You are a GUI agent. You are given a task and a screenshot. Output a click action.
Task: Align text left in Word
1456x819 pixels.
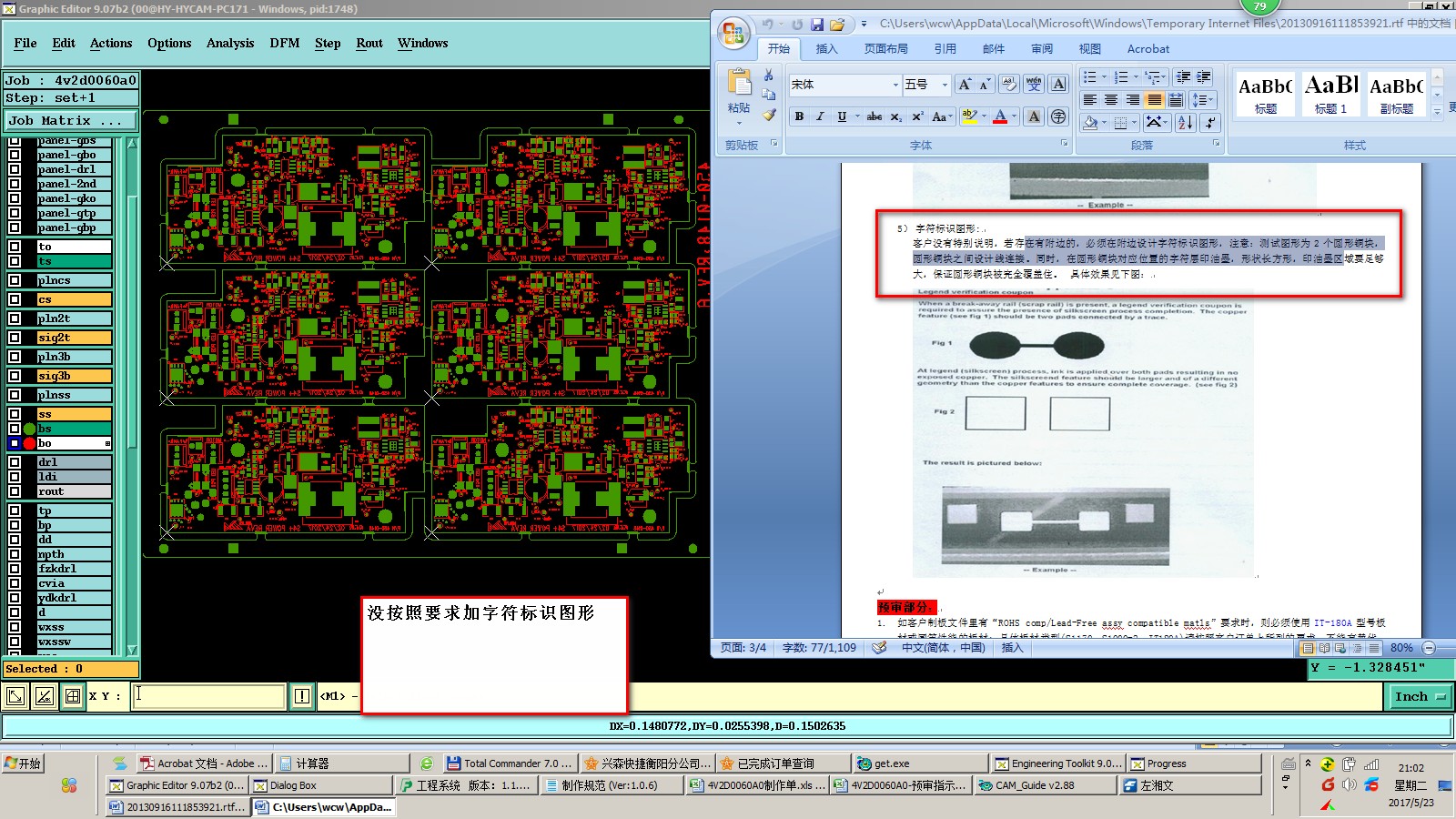(x=1089, y=99)
